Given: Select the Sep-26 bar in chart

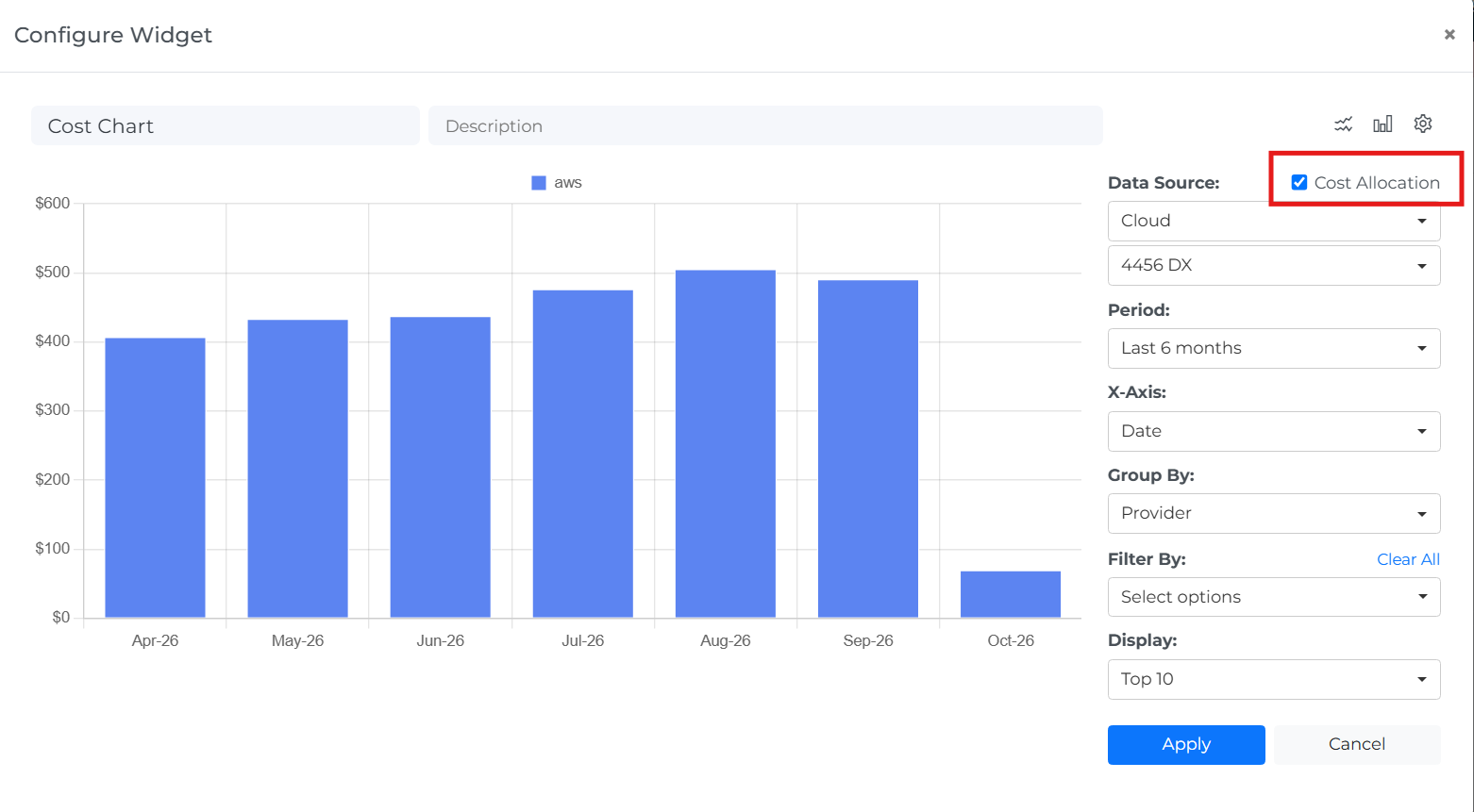Looking at the screenshot, I should (868, 449).
